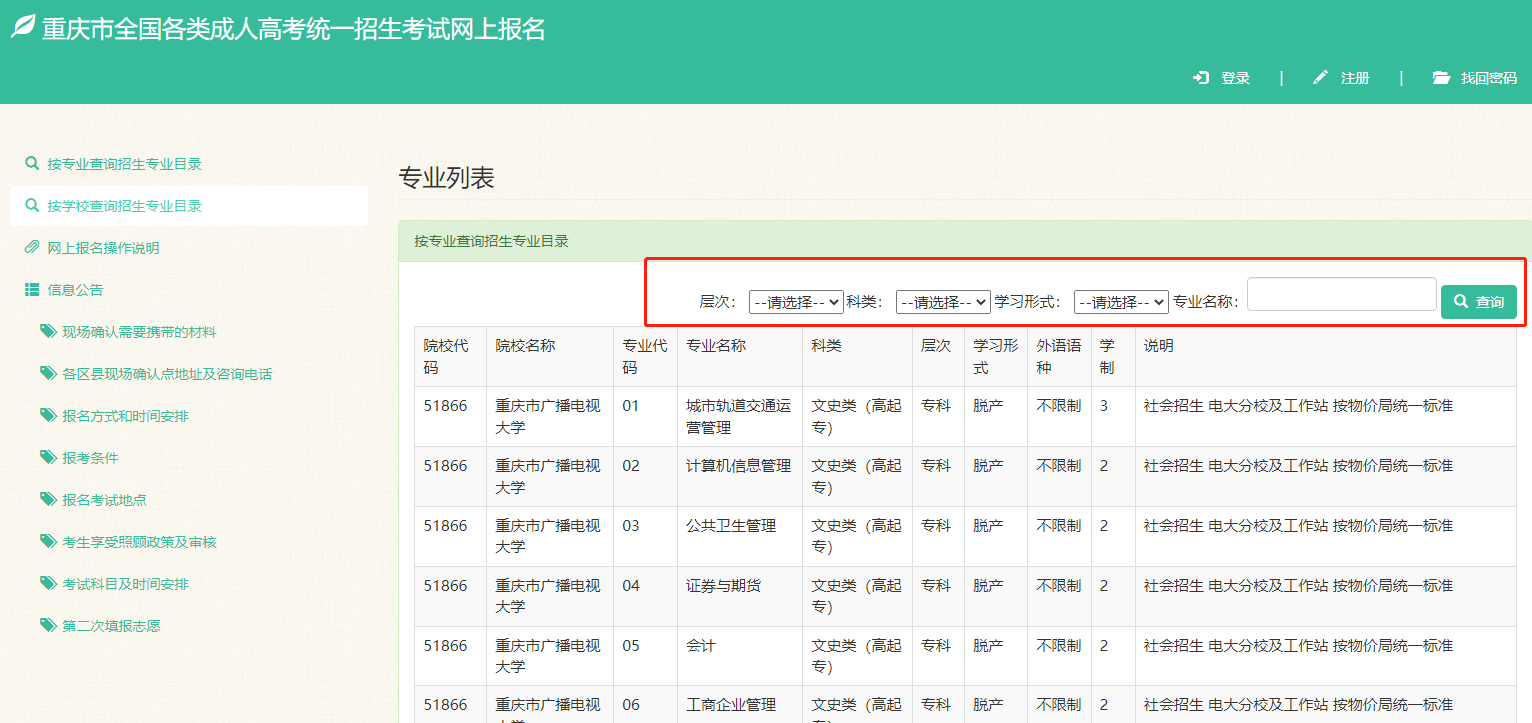This screenshot has width=1532, height=723.
Task: Click the folder icon beside 找回密码
Action: (1441, 78)
